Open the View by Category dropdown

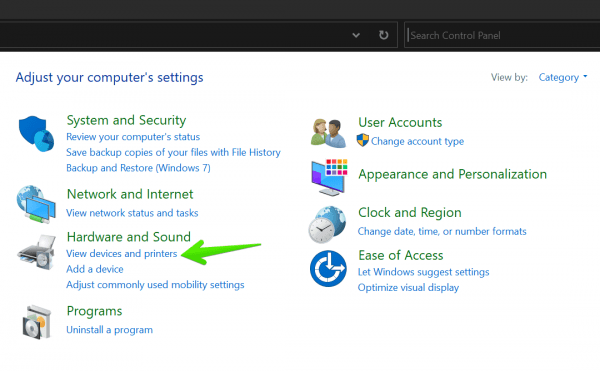click(563, 77)
